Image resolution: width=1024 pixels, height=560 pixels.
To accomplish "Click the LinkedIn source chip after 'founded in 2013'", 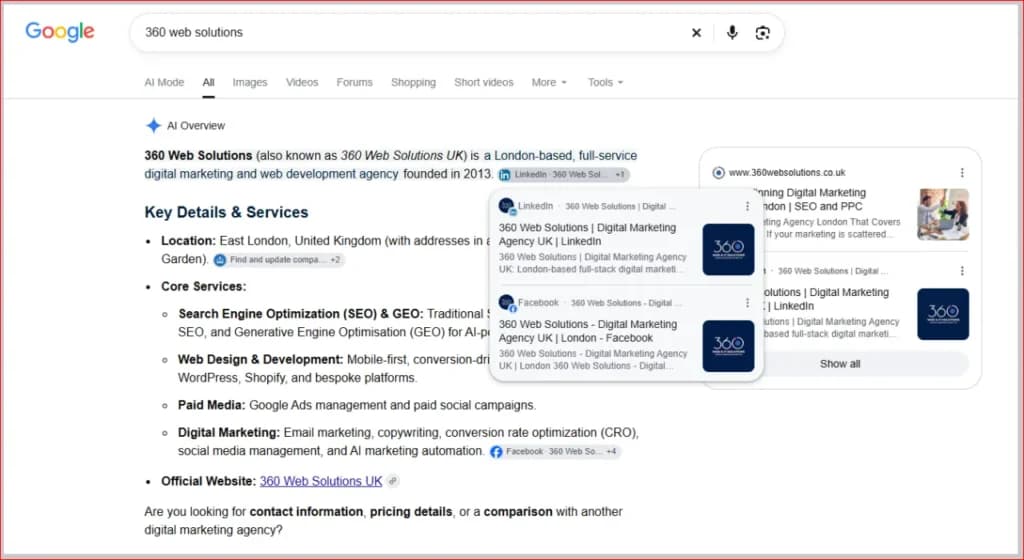I will (x=564, y=174).
